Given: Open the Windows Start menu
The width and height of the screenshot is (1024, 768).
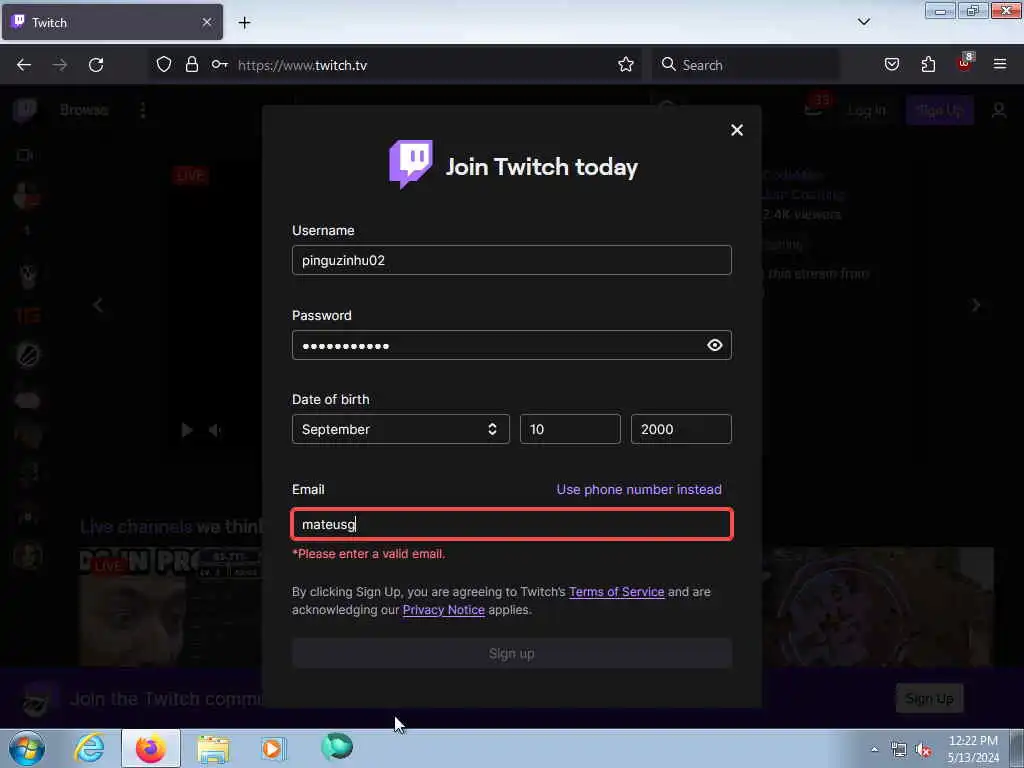Looking at the screenshot, I should pyautogui.click(x=27, y=748).
